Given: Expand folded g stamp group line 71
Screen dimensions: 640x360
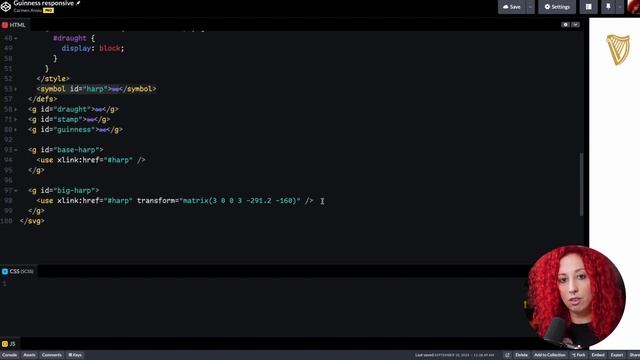Looking at the screenshot, I should coord(16,120).
